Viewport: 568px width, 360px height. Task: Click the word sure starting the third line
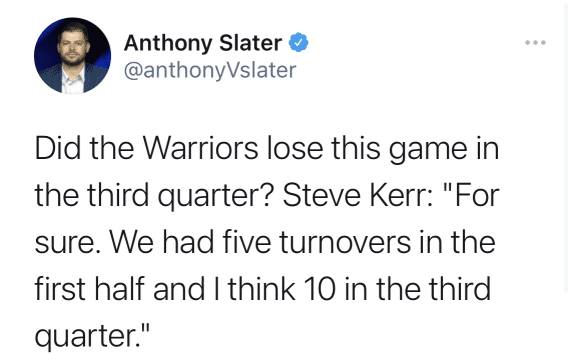[68, 243]
